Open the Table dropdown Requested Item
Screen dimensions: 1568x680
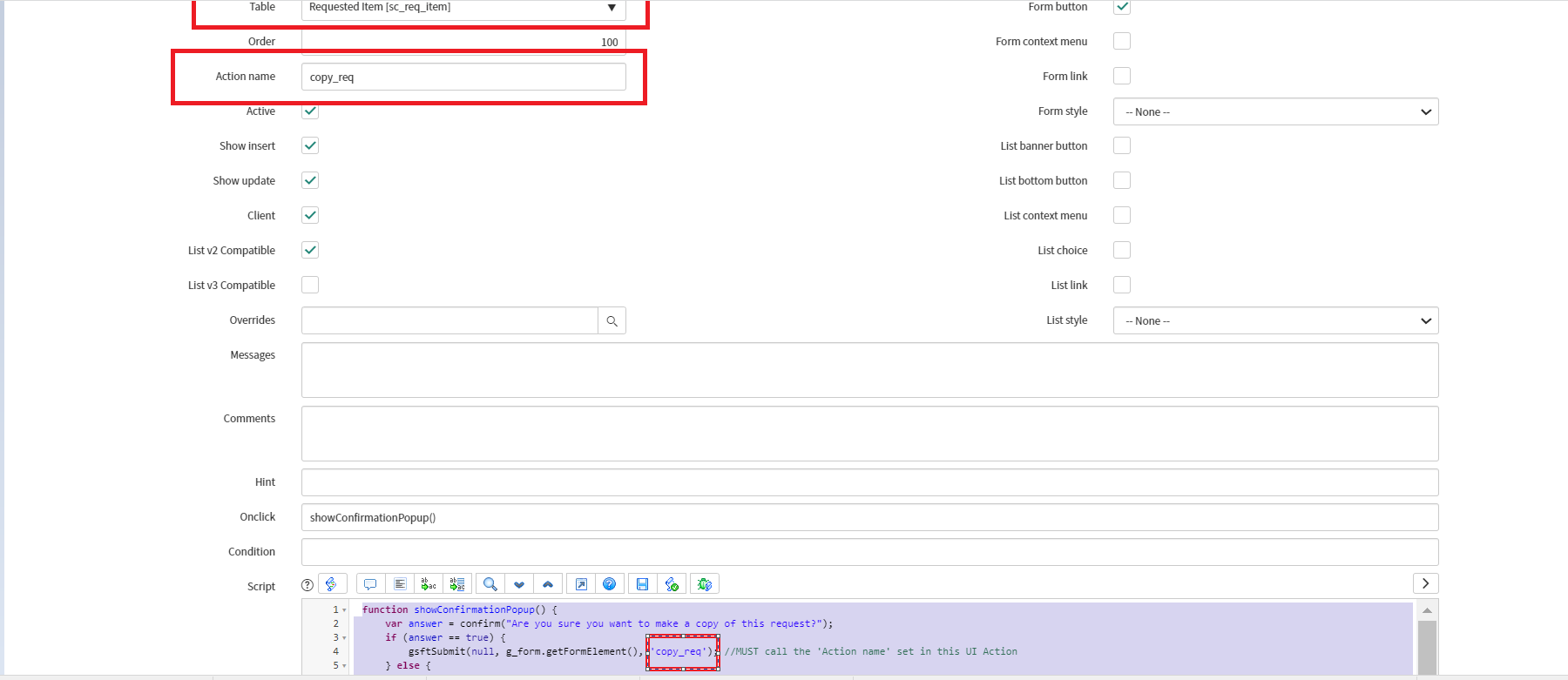click(x=463, y=8)
